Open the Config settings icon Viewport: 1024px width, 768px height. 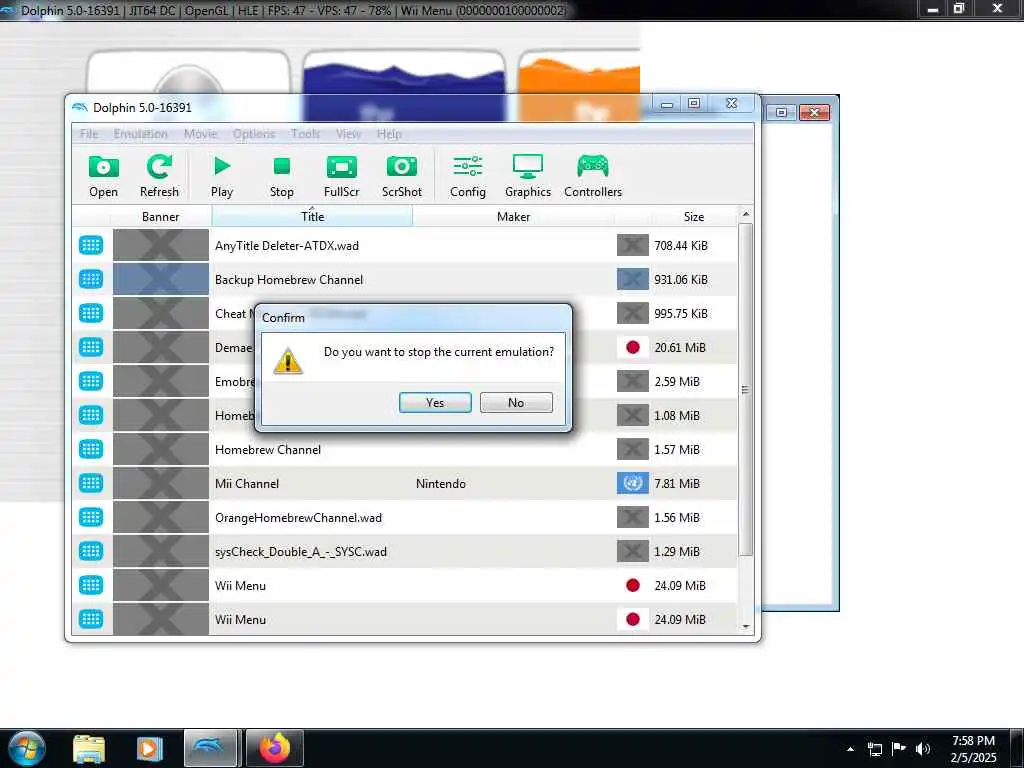click(468, 176)
